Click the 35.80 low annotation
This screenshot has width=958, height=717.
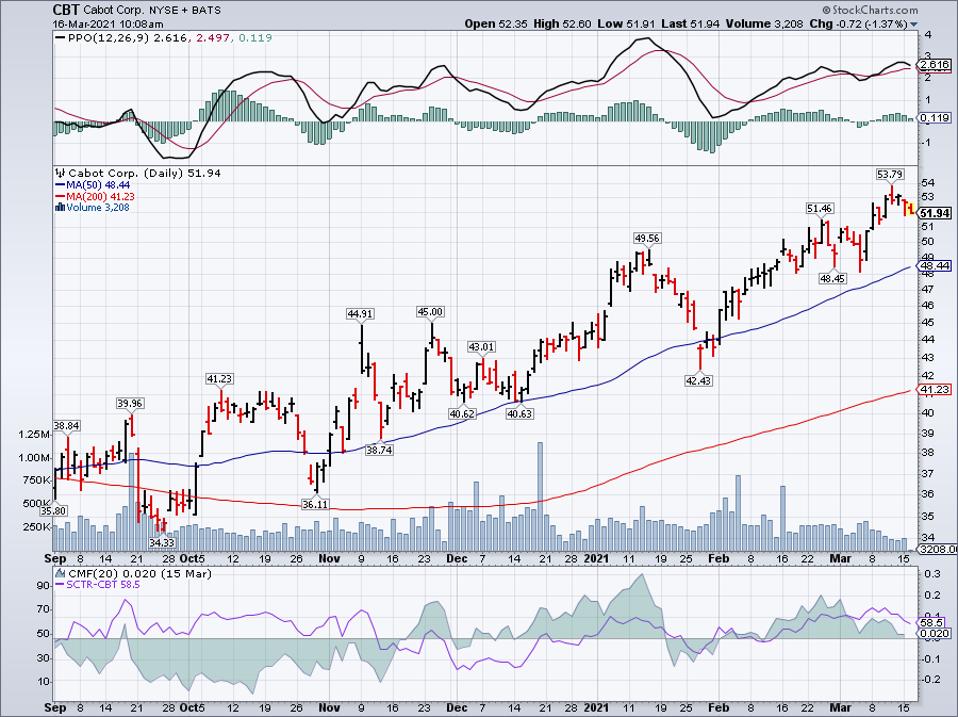click(53, 510)
